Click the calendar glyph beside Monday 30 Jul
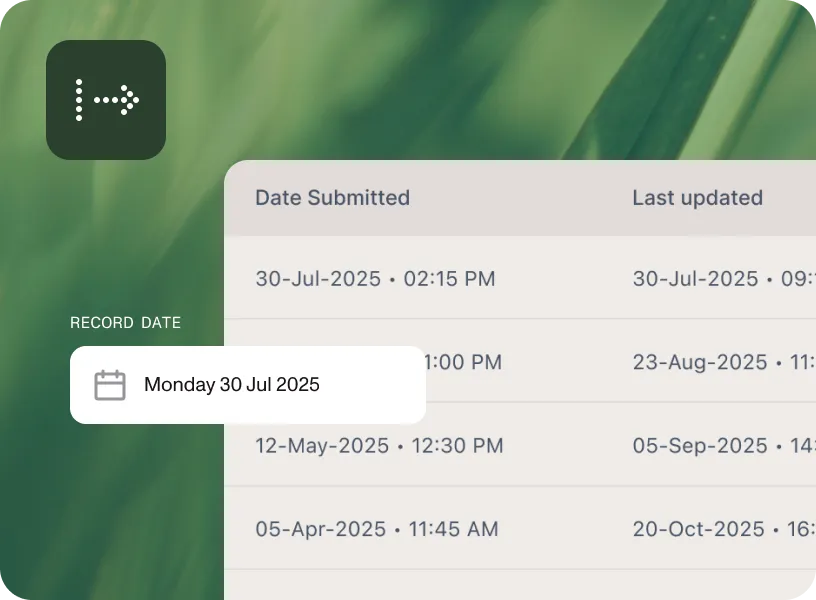 110,384
